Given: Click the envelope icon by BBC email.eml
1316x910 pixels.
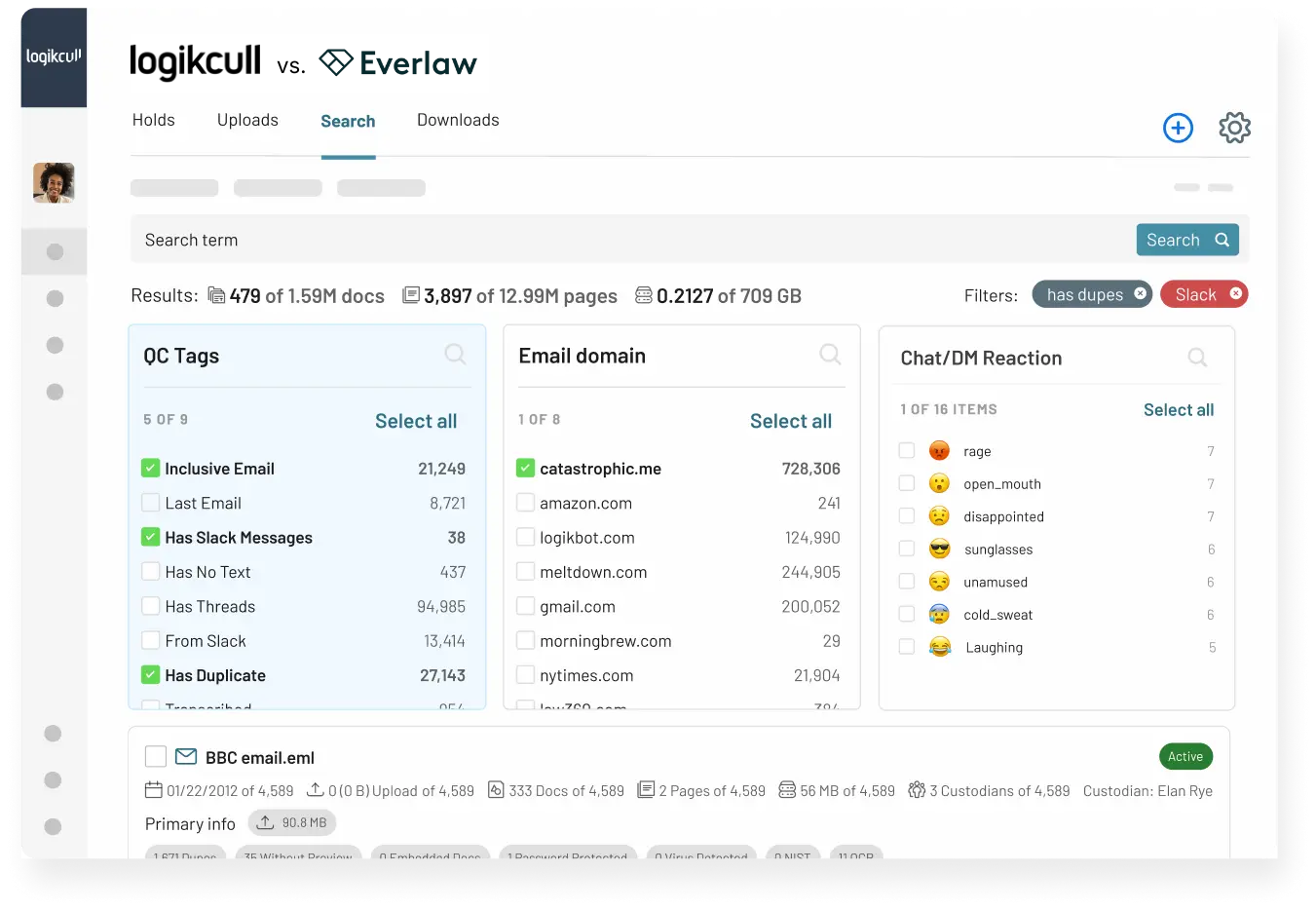Looking at the screenshot, I should [185, 757].
